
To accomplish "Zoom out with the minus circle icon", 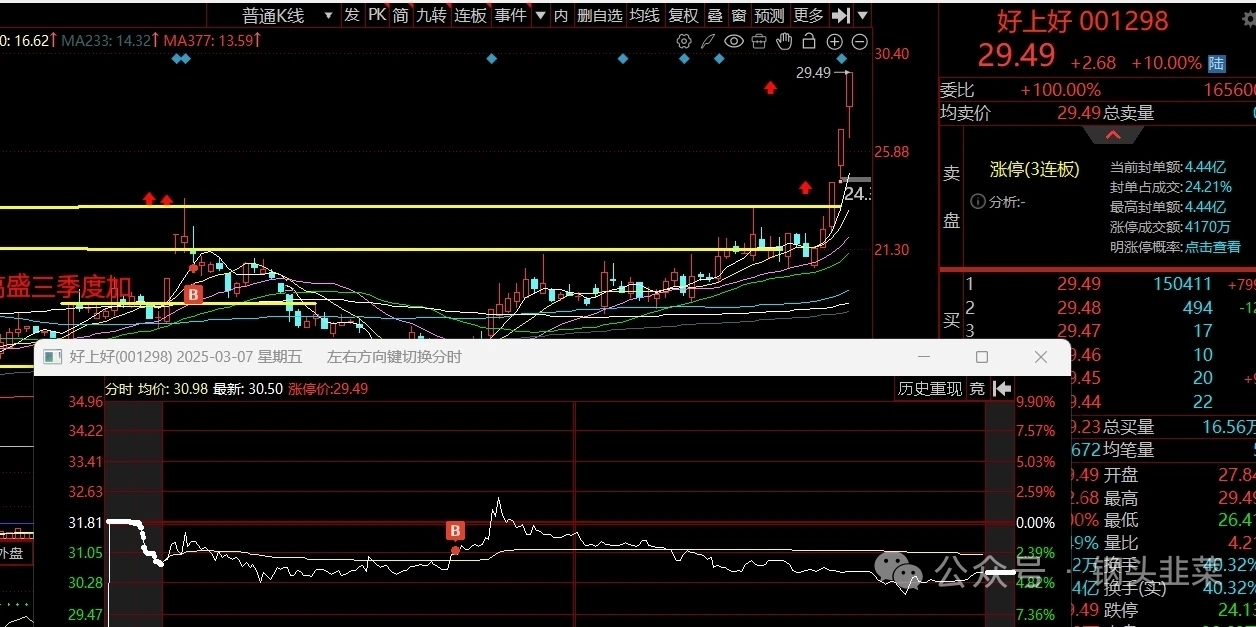I will pyautogui.click(x=859, y=41).
